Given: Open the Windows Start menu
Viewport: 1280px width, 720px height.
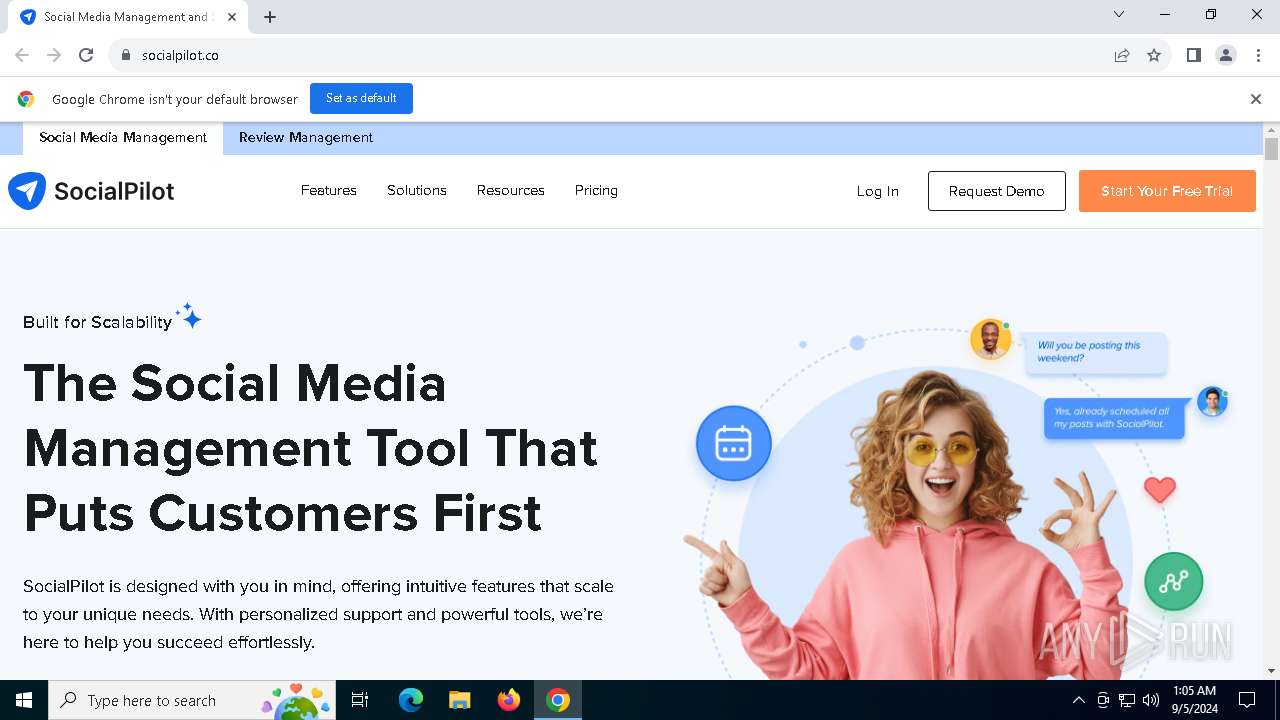Looking at the screenshot, I should [24, 700].
